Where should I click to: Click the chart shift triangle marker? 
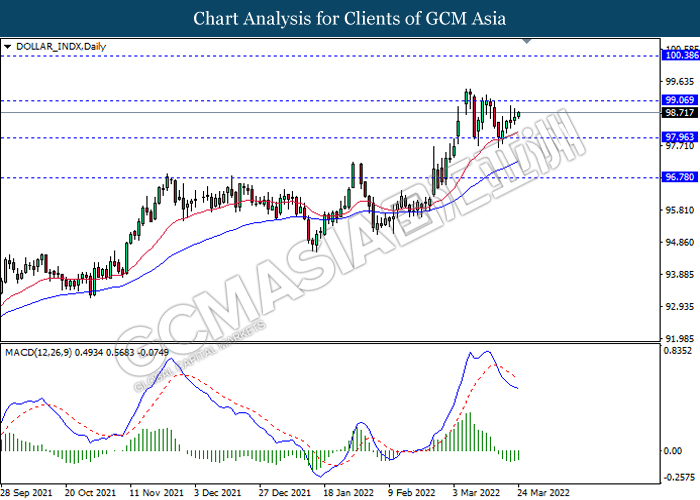[527, 41]
